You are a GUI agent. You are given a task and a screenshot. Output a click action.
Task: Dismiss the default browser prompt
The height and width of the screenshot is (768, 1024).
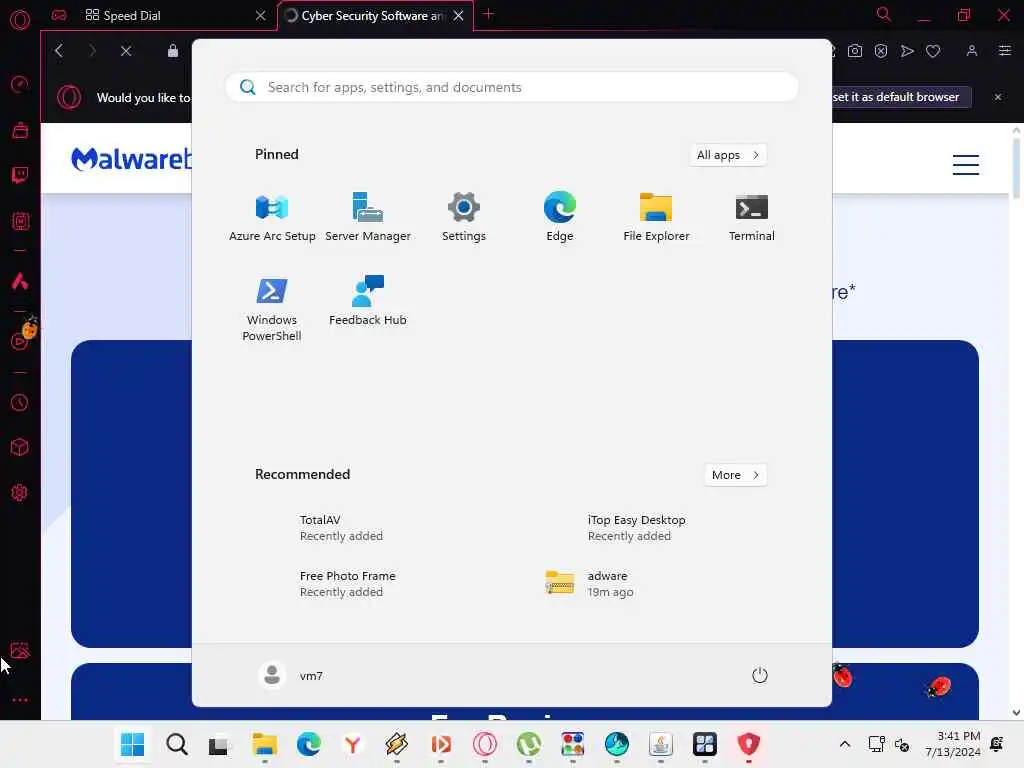[x=998, y=97]
